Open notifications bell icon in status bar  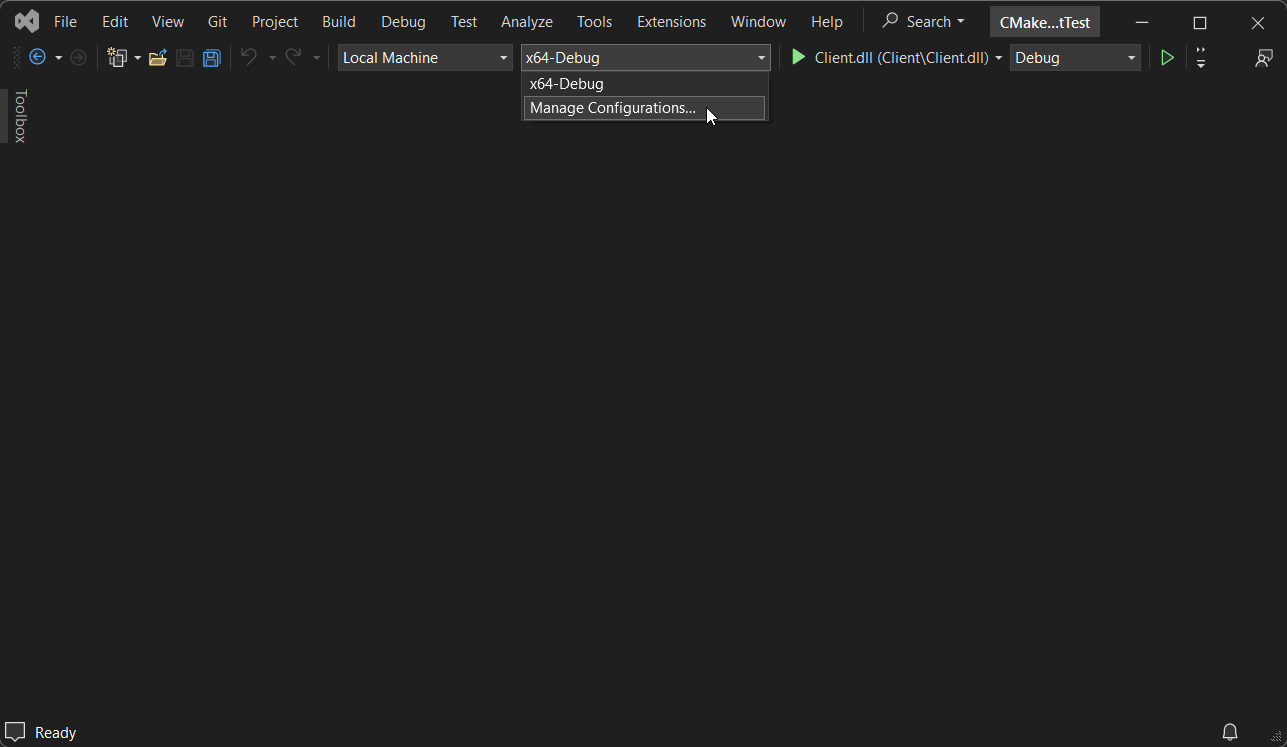pyautogui.click(x=1230, y=732)
